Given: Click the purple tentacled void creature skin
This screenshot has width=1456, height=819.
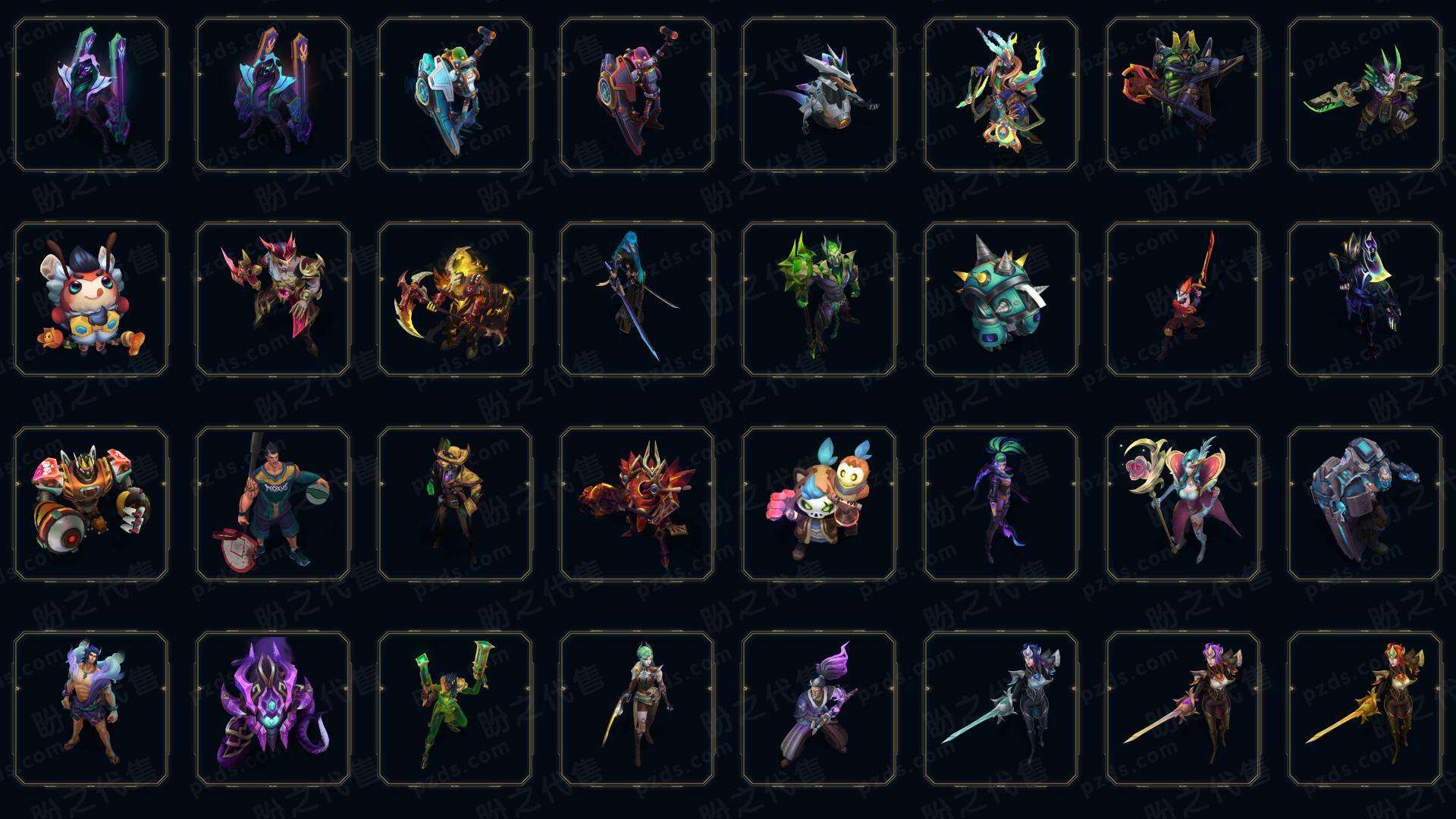Looking at the screenshot, I should pyautogui.click(x=273, y=708).
